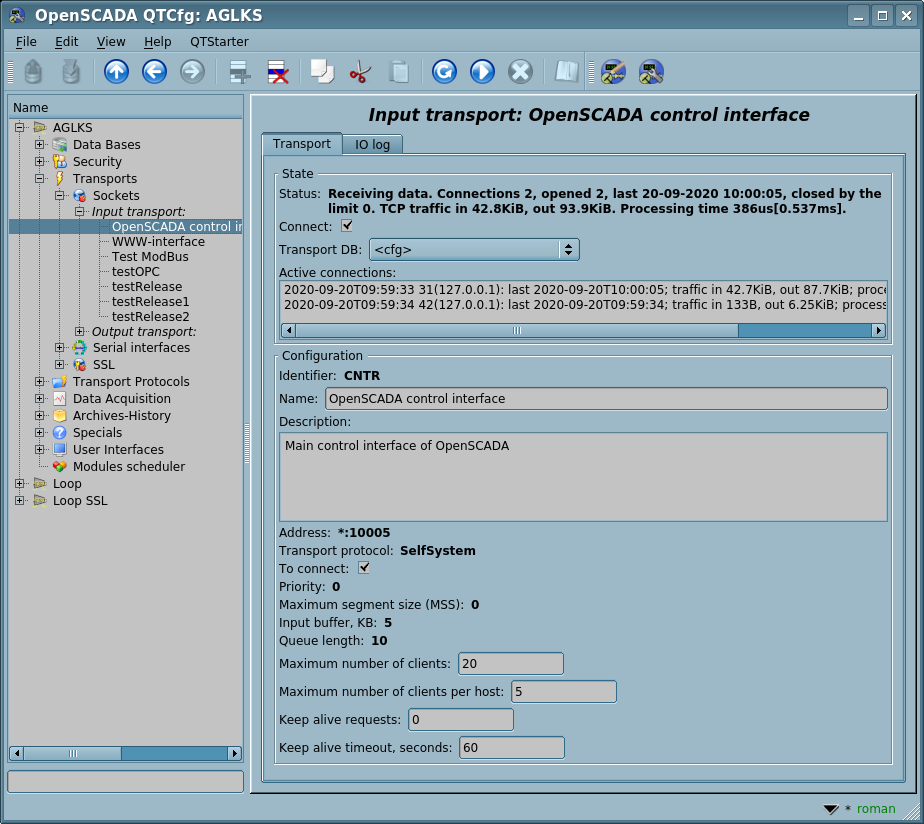Click the Keep alive timeout seconds field
This screenshot has height=824, width=924.
512,747
